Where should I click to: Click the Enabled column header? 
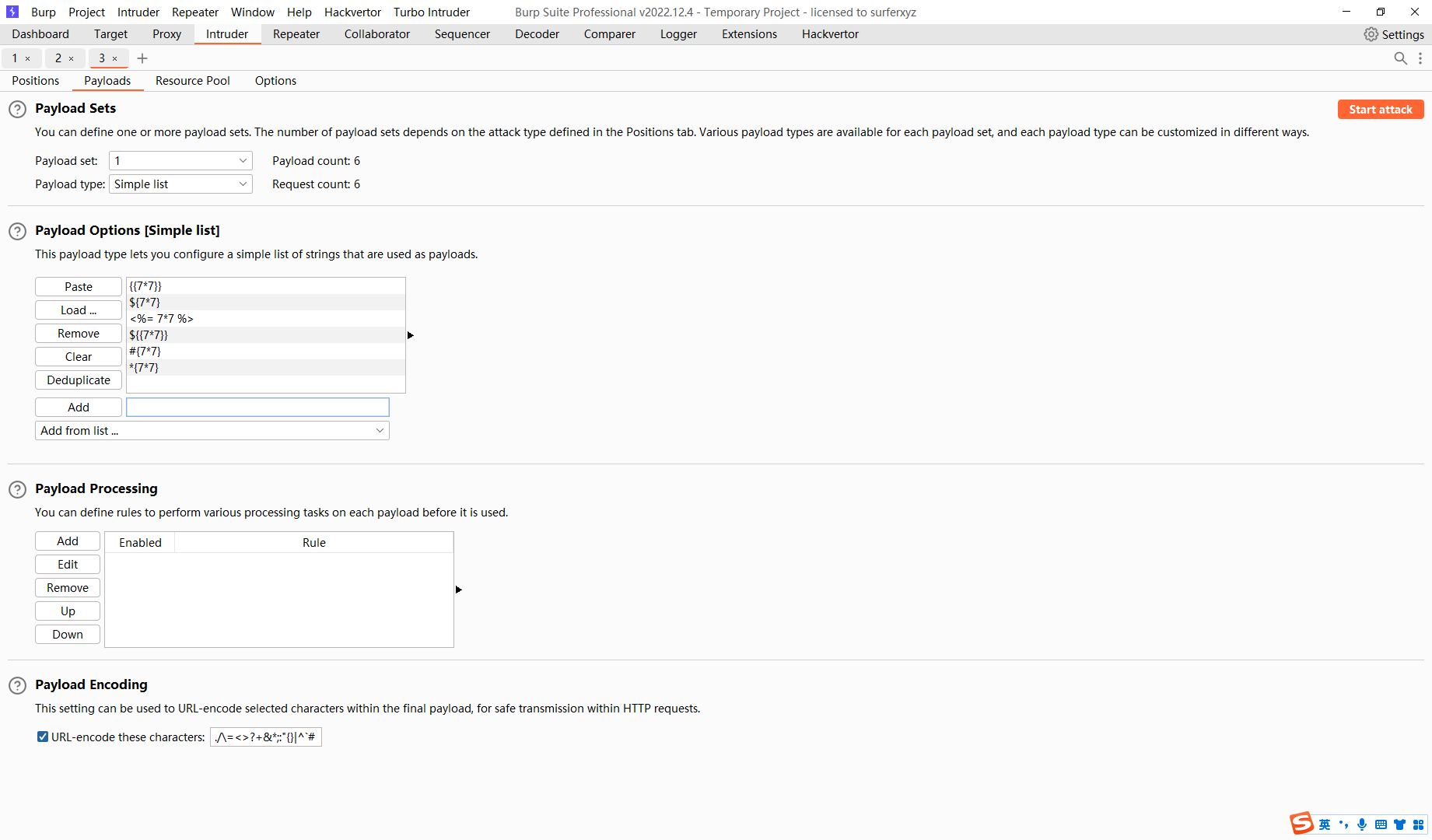pos(140,543)
